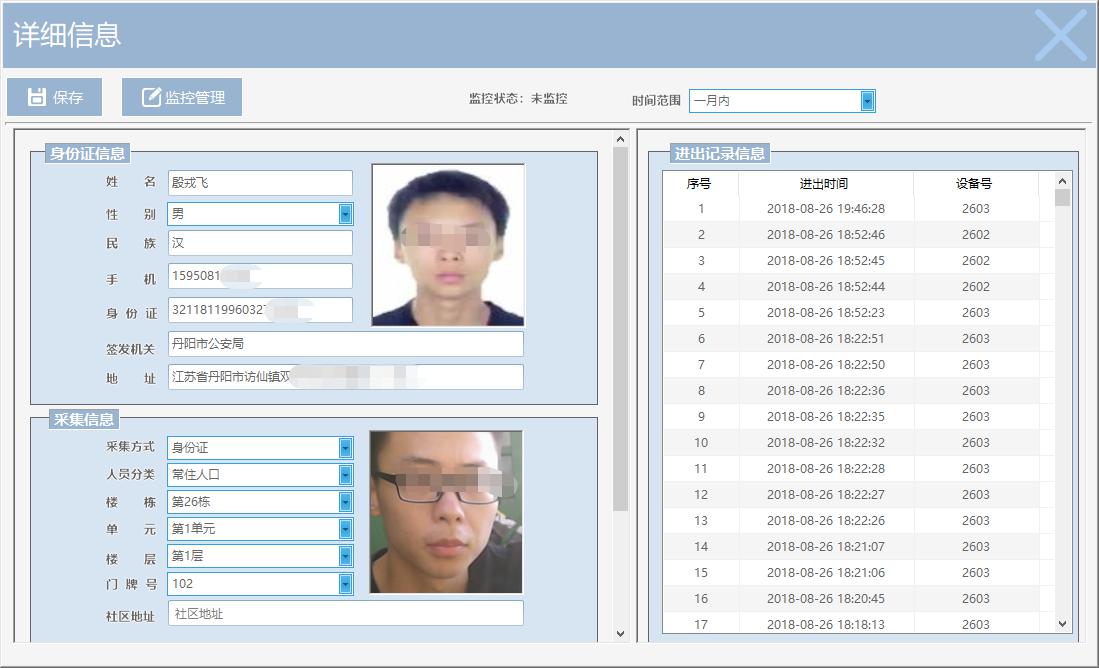Image resolution: width=1099 pixels, height=668 pixels.
Task: Open the 性别 dropdown arrow
Action: pyautogui.click(x=345, y=214)
